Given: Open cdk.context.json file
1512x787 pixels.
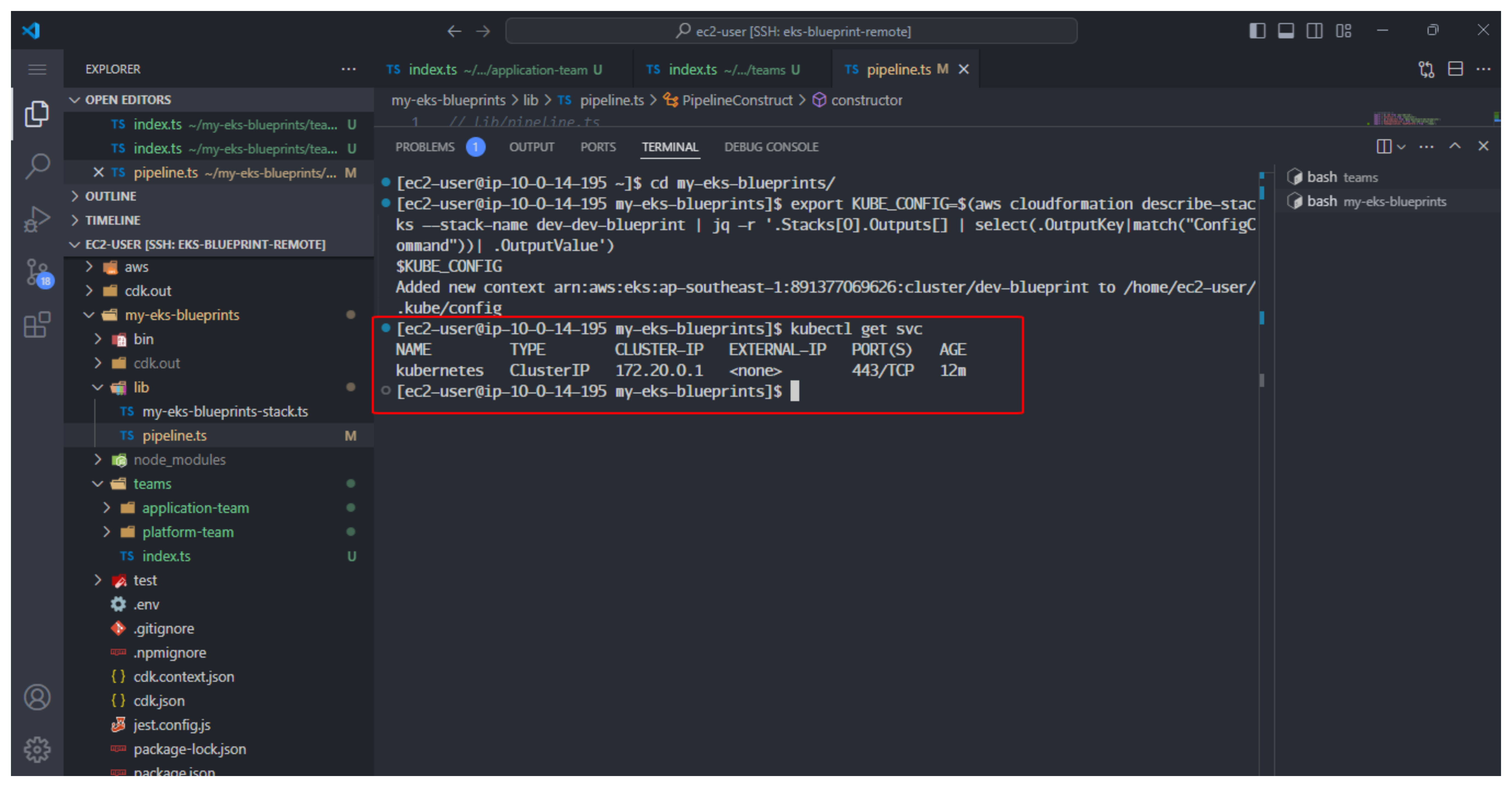Looking at the screenshot, I should pyautogui.click(x=218, y=676).
